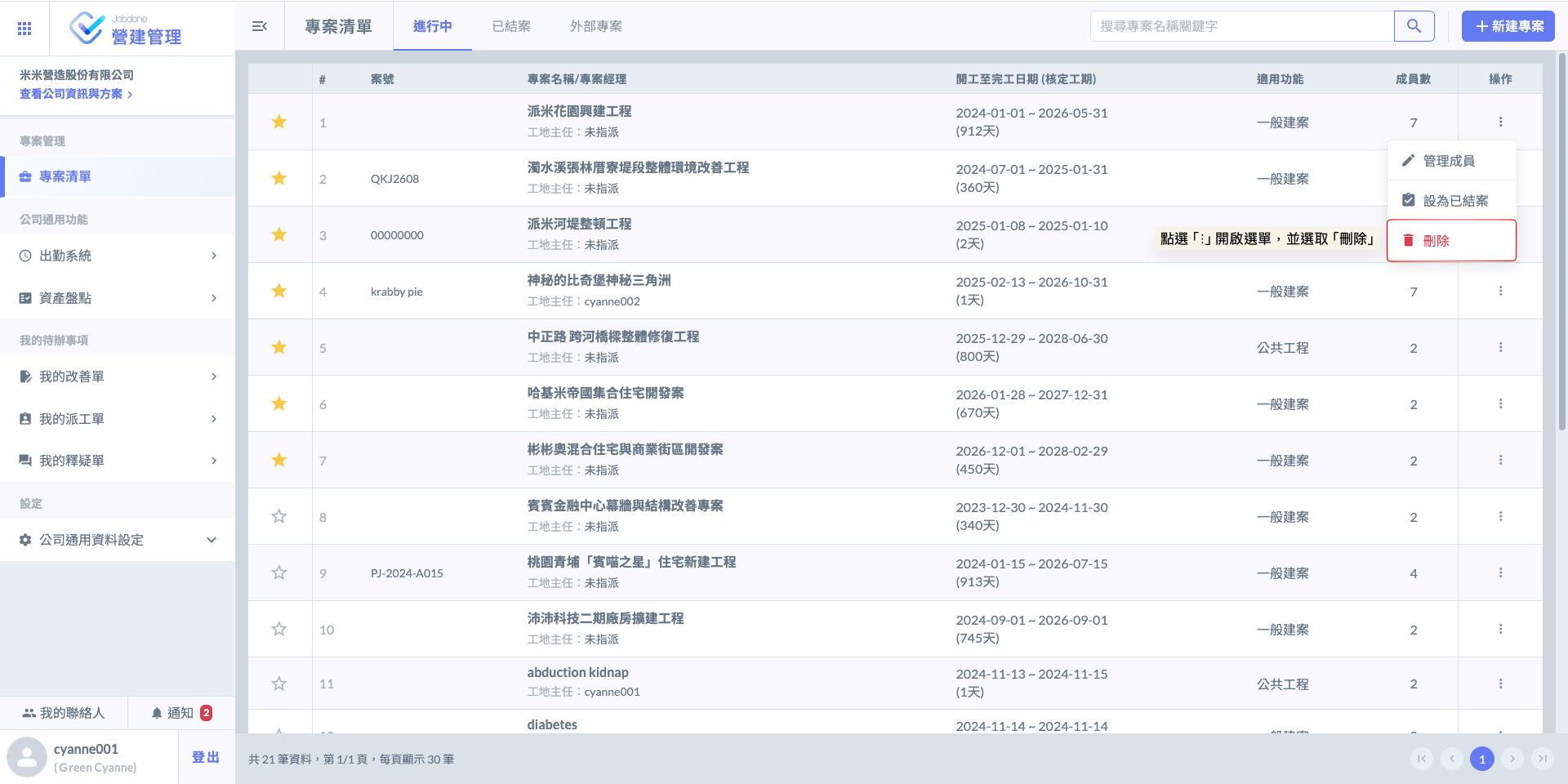Image resolution: width=1568 pixels, height=784 pixels.
Task: Expand the 出勤系統 sidebar section
Action: tap(118, 256)
